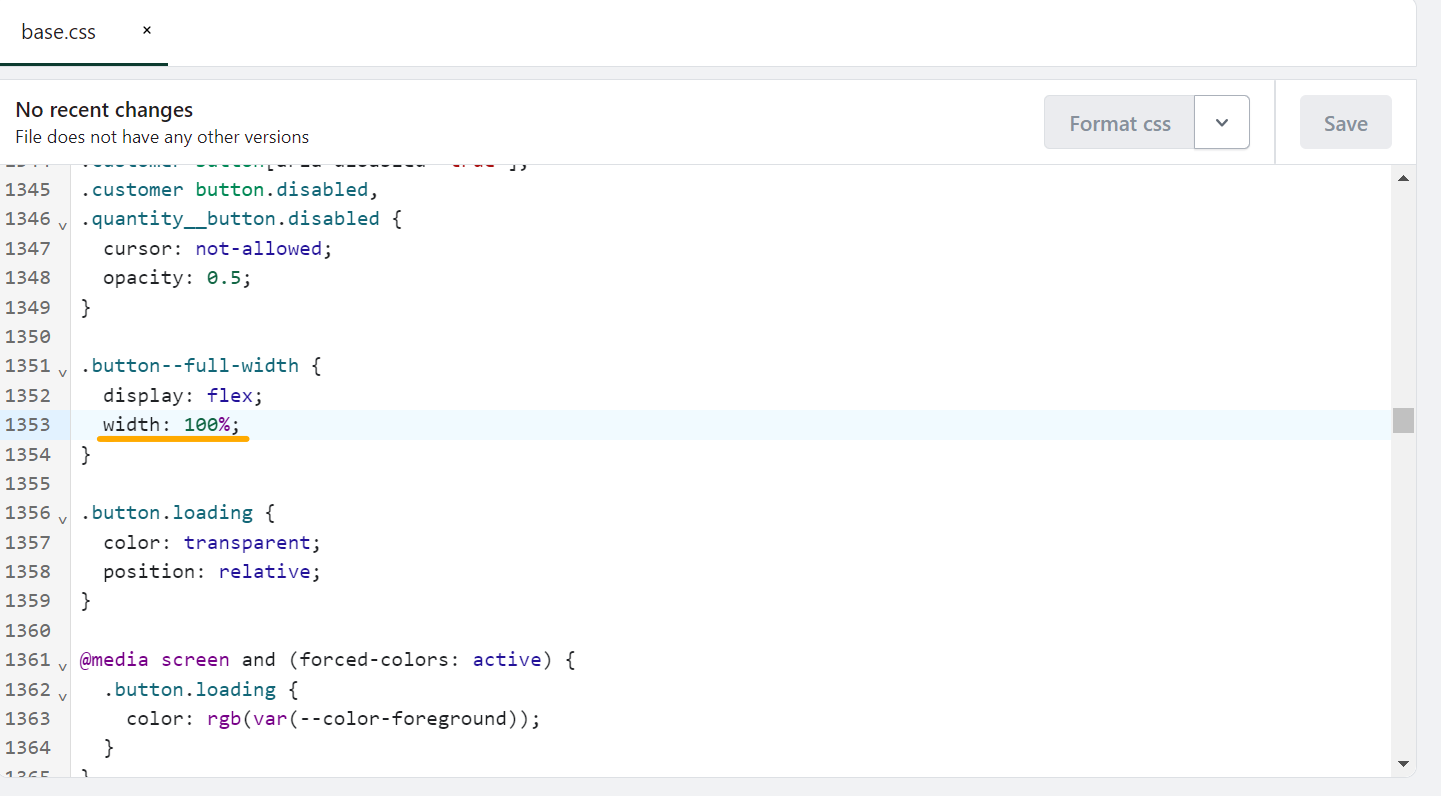Click the scrollbar down arrow
Viewport: 1441px width, 796px height.
pos(1403,763)
